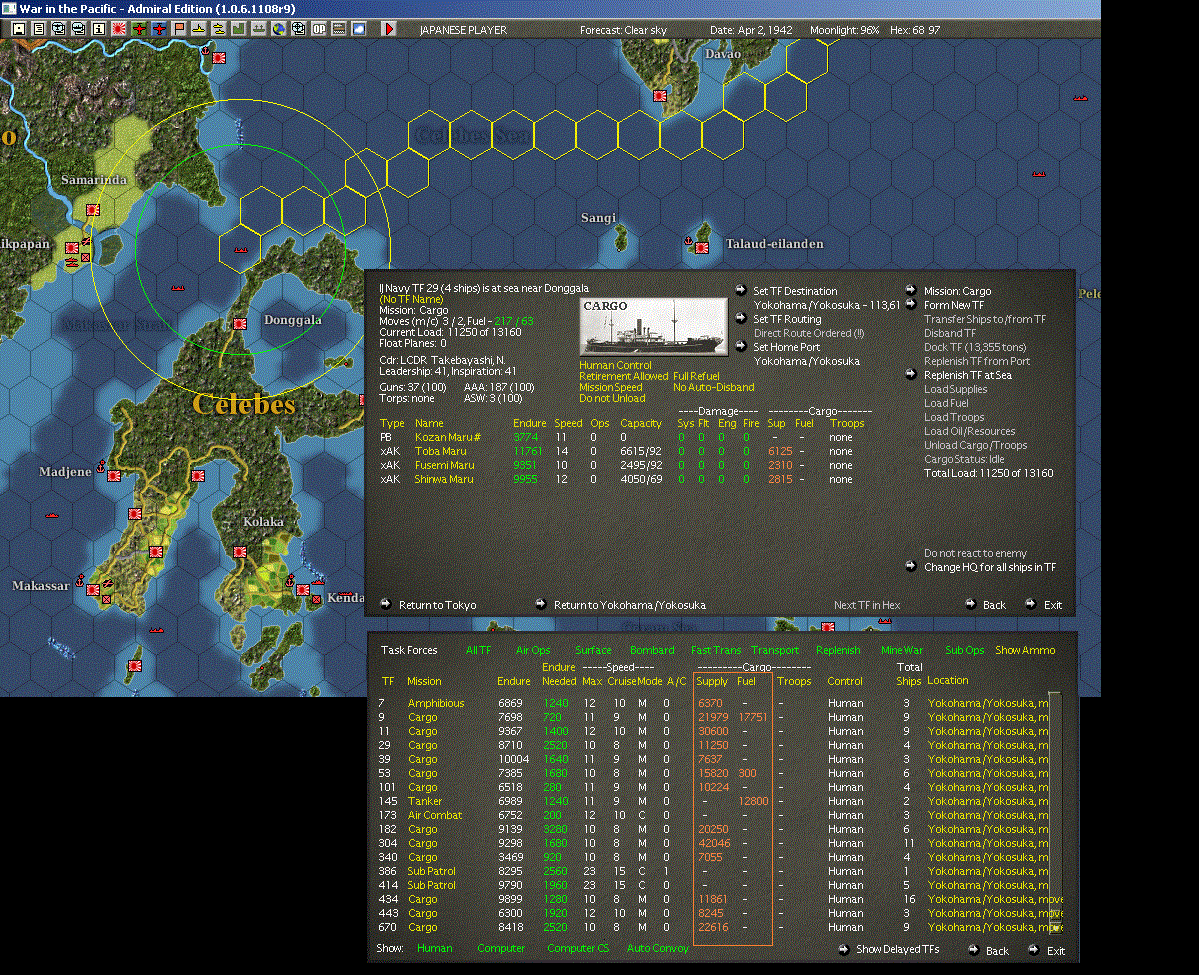This screenshot has height=975, width=1199.
Task: Click the red plane on blue background icon
Action: pos(159,29)
